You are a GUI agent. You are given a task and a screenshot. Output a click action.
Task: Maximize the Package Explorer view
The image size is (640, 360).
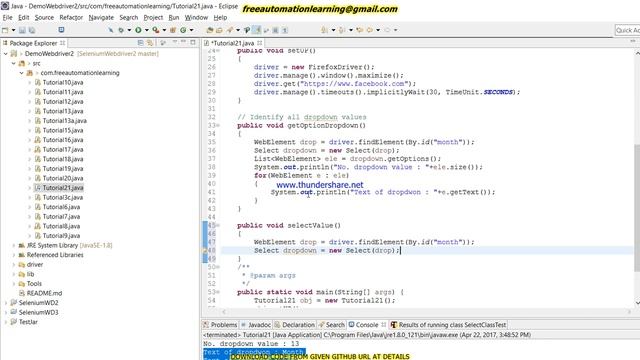coord(193,42)
